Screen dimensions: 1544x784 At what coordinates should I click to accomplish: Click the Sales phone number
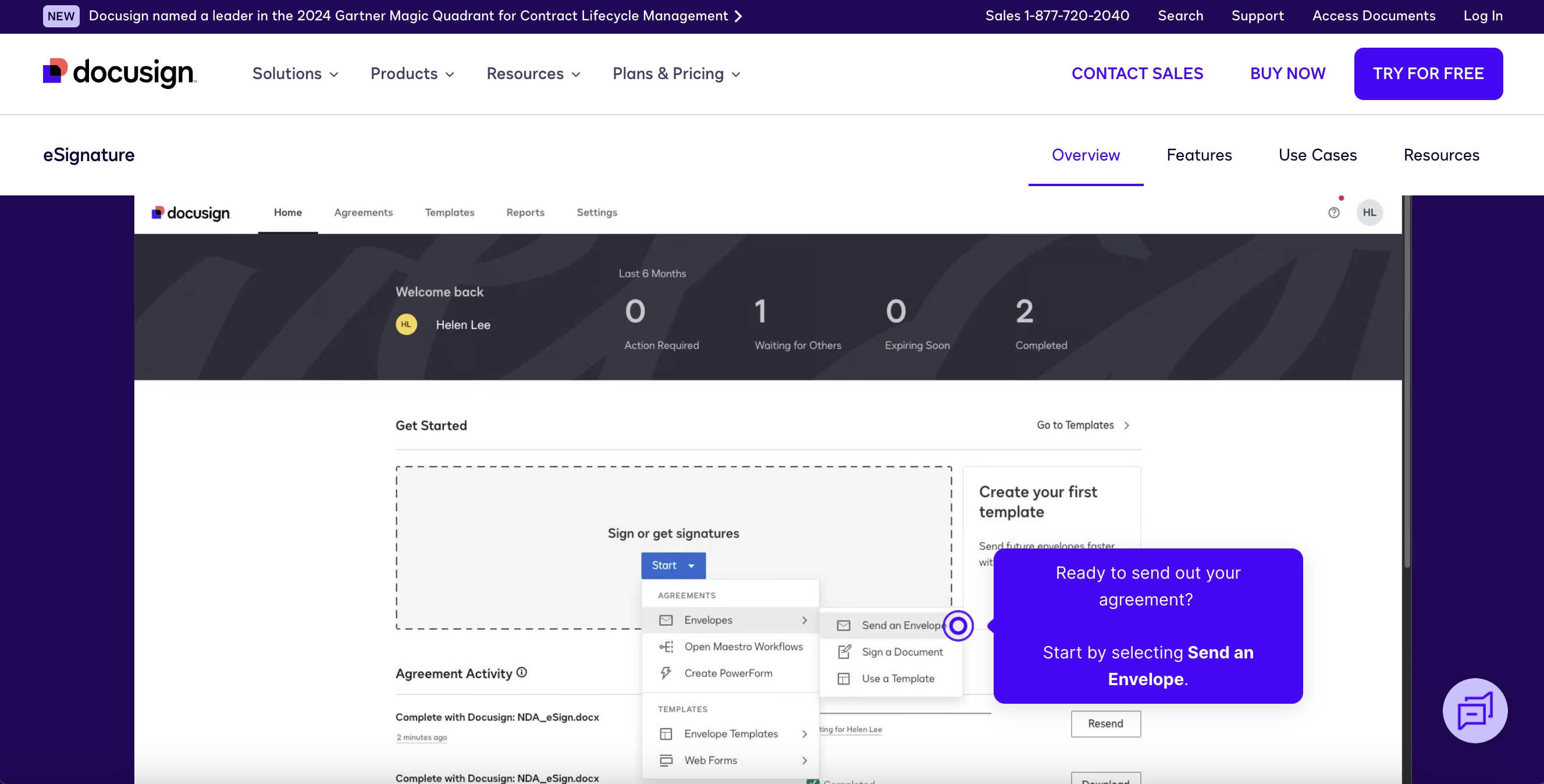tap(1057, 16)
